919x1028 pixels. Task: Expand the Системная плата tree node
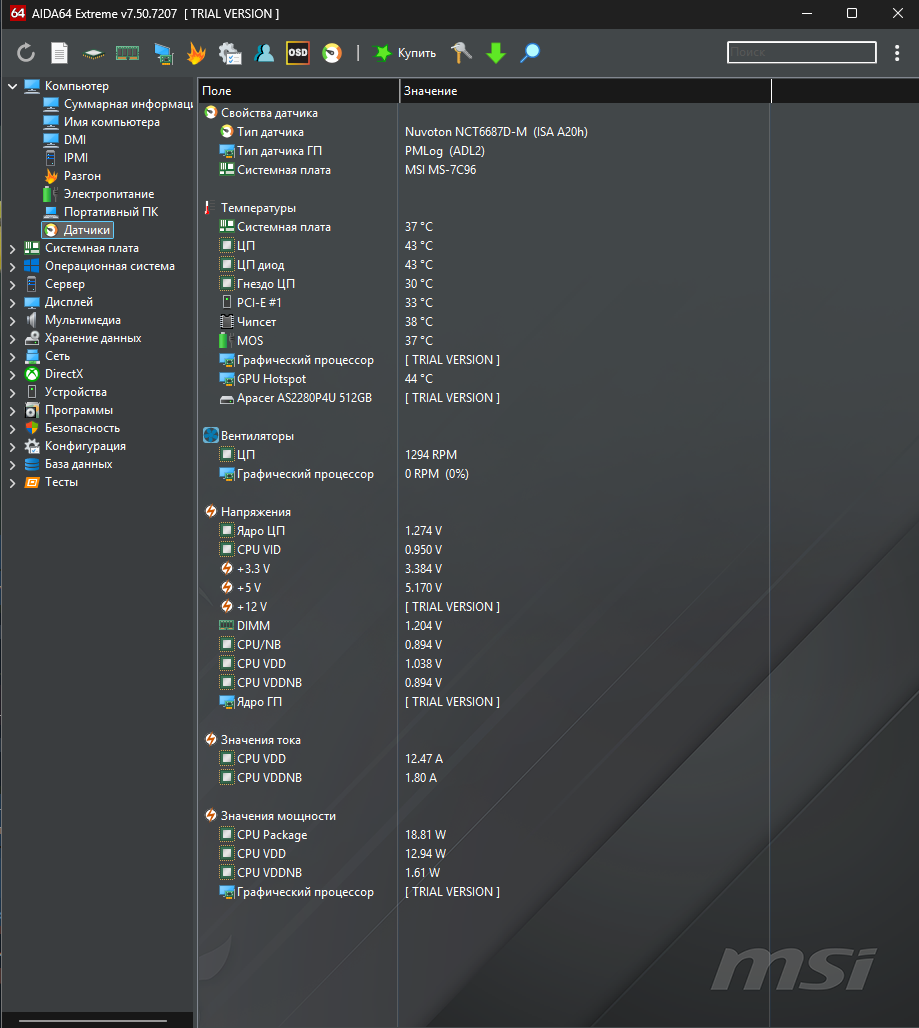(x=12, y=248)
